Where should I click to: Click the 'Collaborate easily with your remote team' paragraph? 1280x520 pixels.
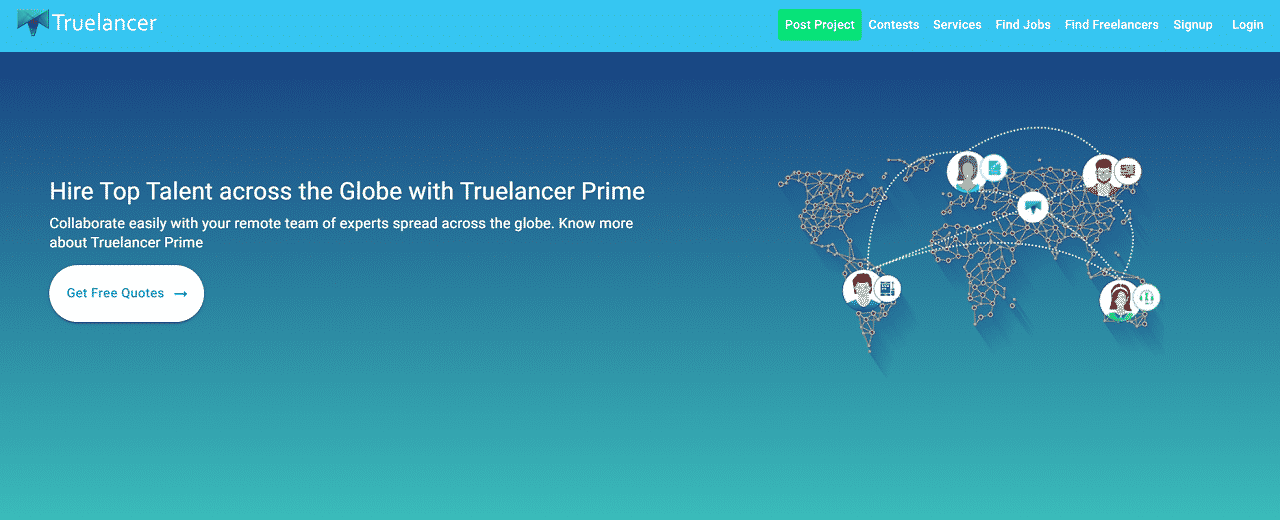coord(341,233)
